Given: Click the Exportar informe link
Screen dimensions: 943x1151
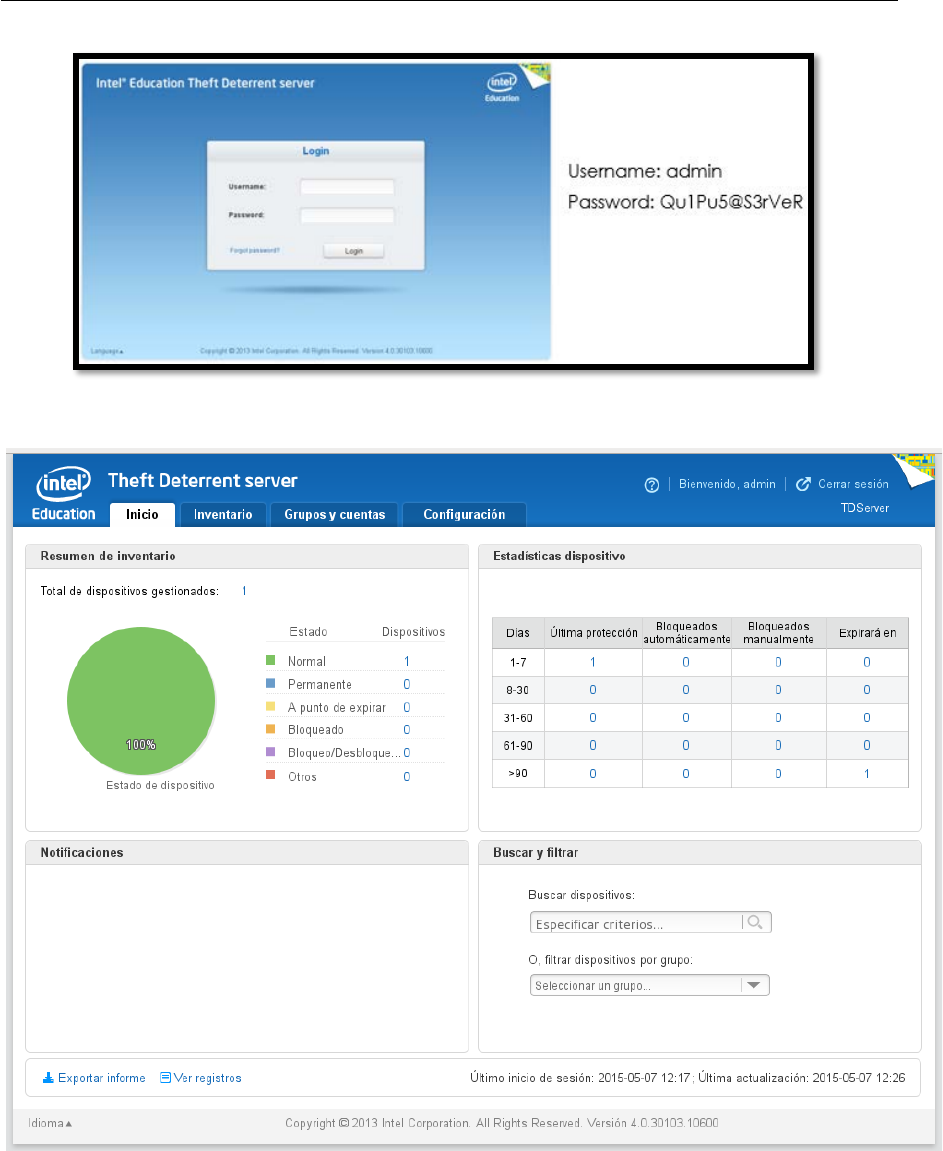Looking at the screenshot, I should pos(102,1078).
